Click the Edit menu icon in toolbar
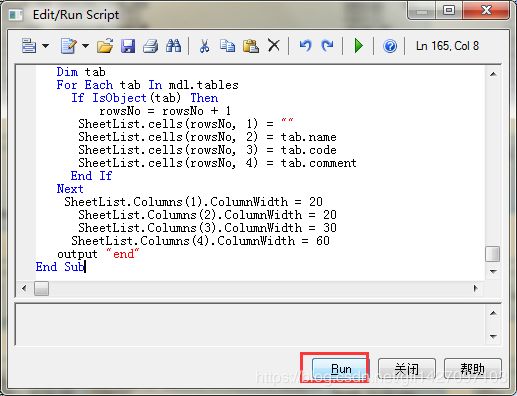 tap(29, 46)
